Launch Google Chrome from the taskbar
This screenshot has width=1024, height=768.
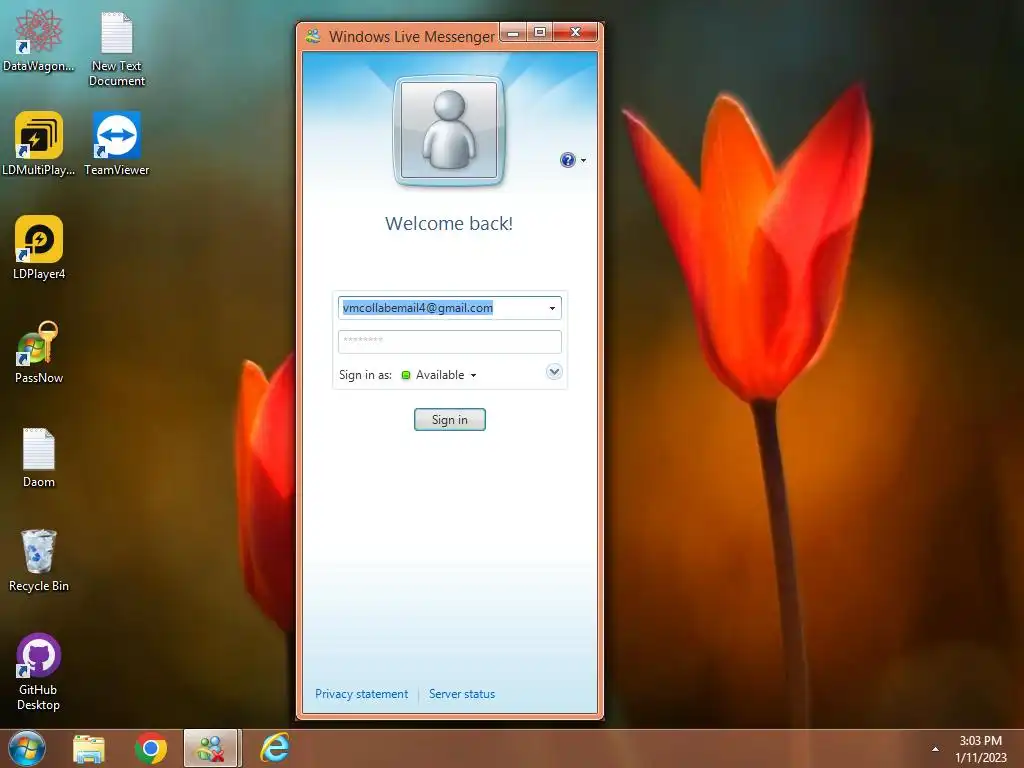151,748
